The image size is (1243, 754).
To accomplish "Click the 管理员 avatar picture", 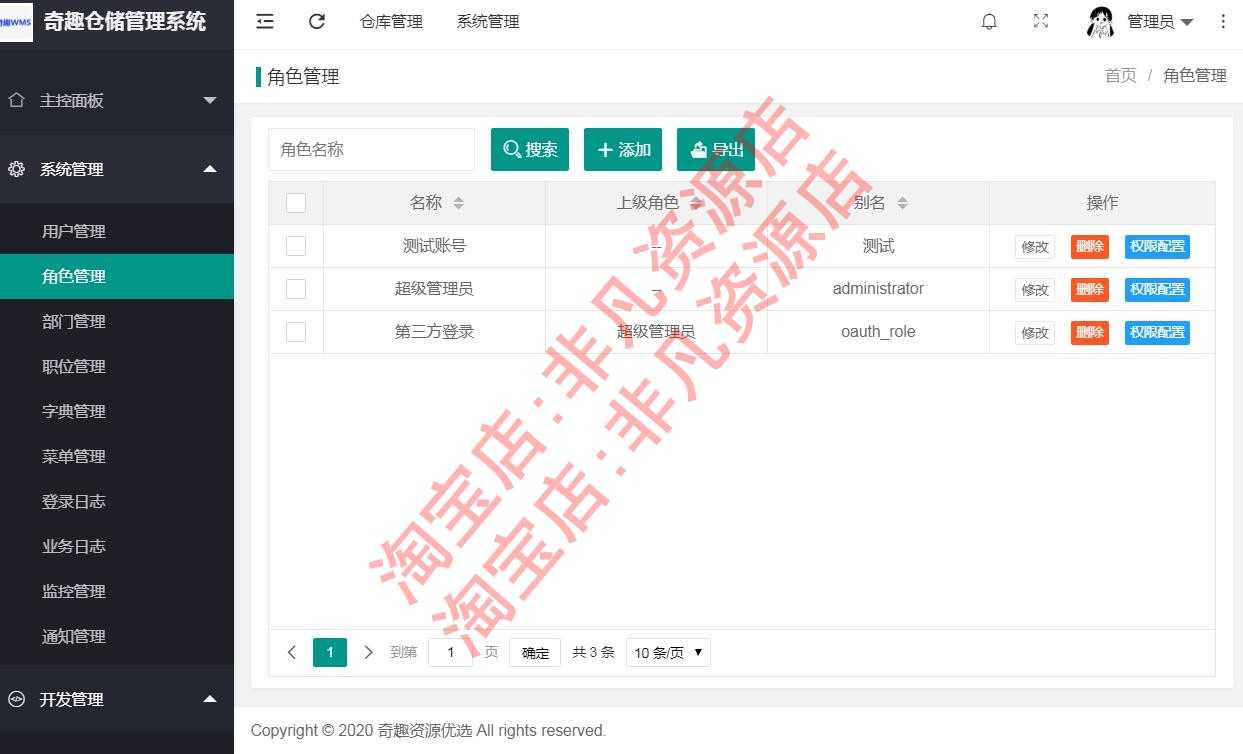I will pos(1100,21).
